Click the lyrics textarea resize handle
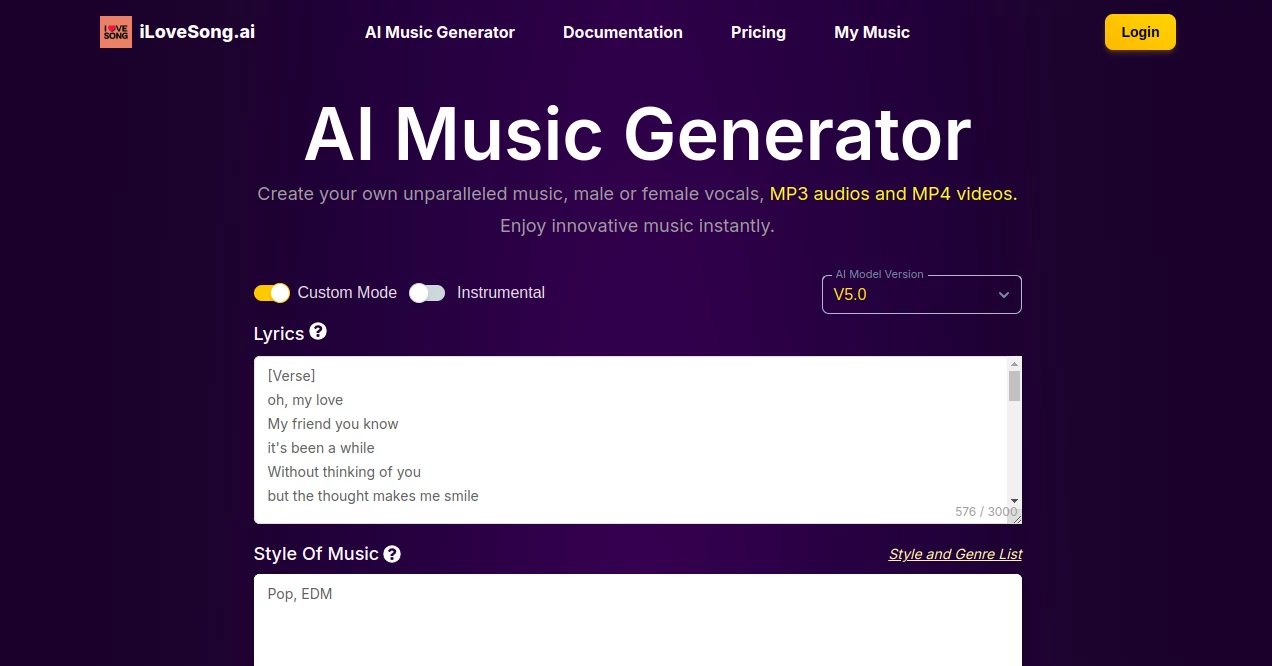The height and width of the screenshot is (666, 1272). coord(1017,518)
